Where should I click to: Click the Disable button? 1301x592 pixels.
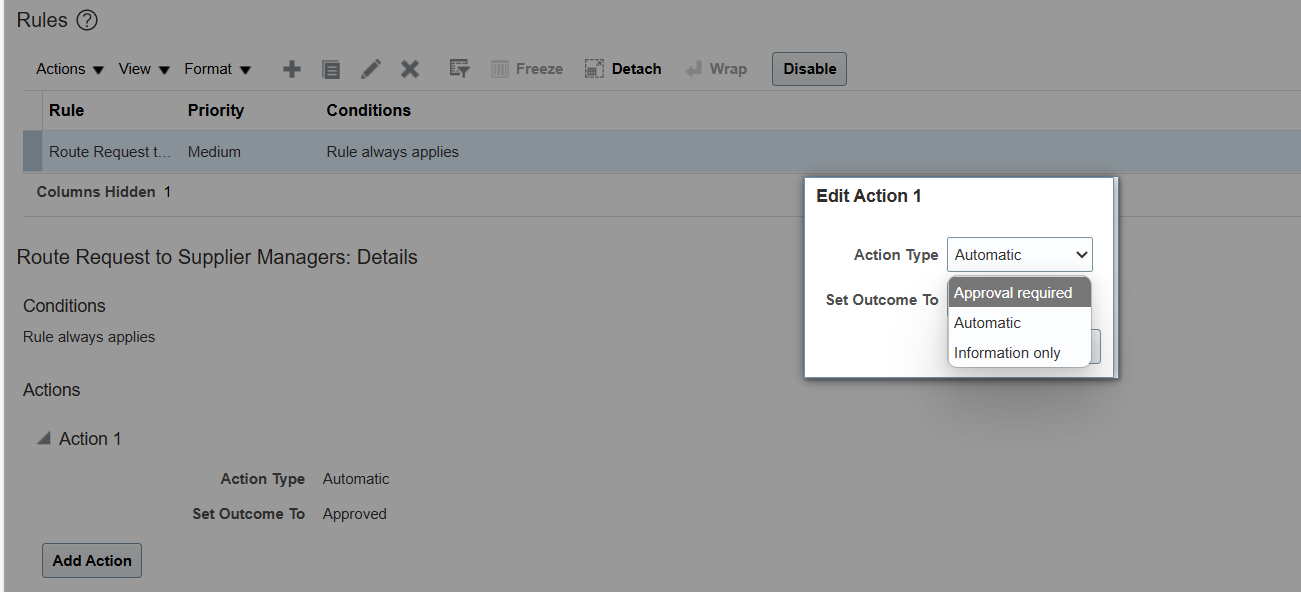coord(809,69)
